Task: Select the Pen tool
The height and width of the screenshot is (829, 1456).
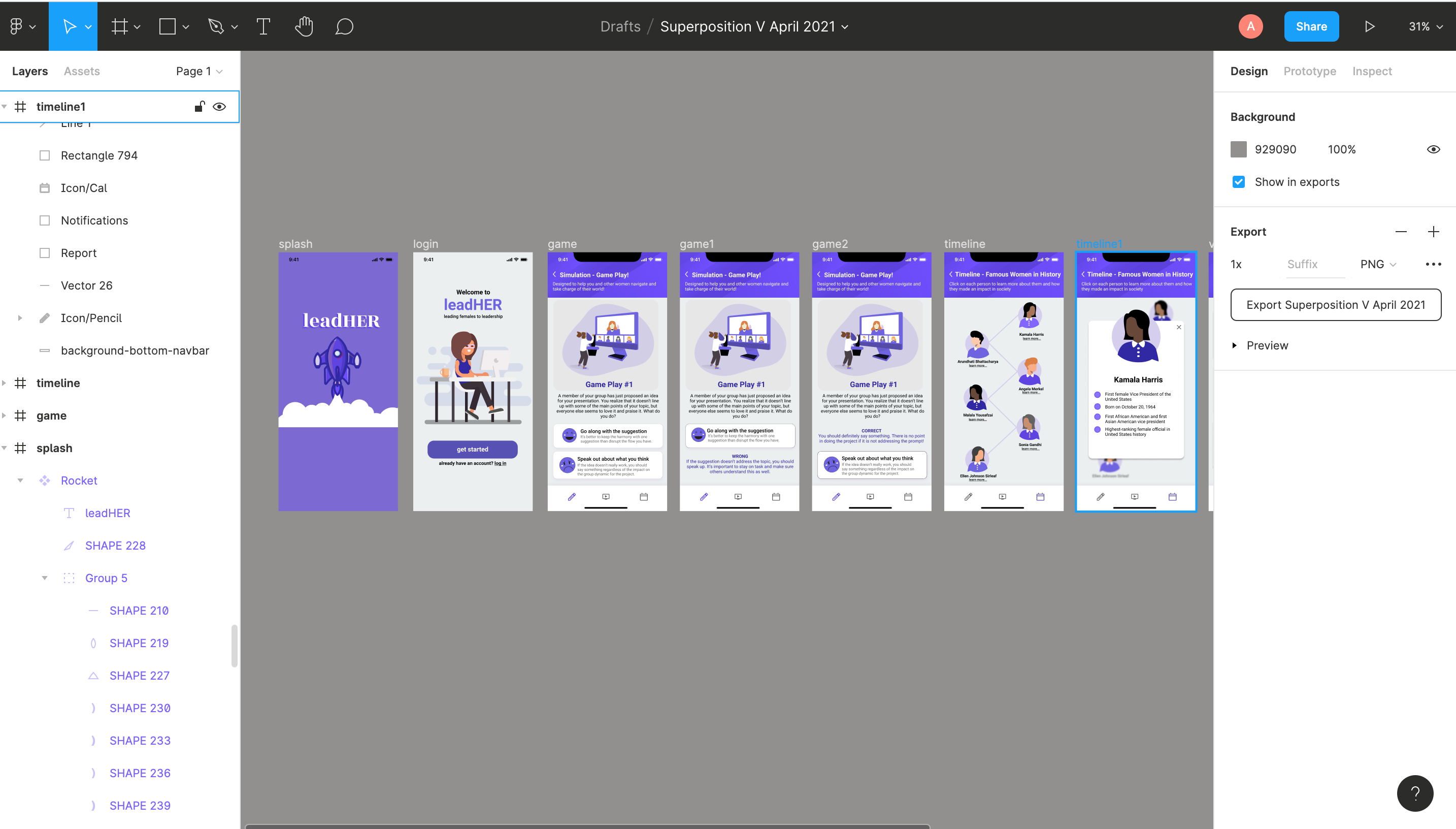Action: (x=216, y=26)
